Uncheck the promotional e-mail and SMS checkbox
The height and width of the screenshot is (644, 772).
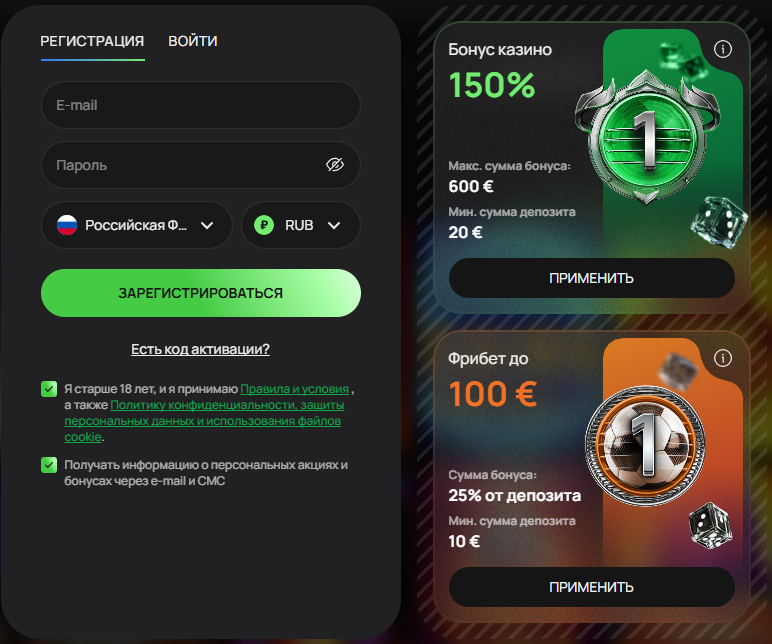click(49, 465)
